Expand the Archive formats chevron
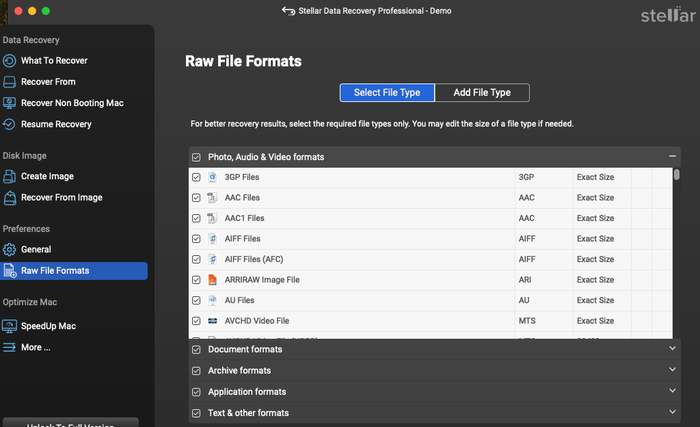700x427 pixels. (672, 369)
